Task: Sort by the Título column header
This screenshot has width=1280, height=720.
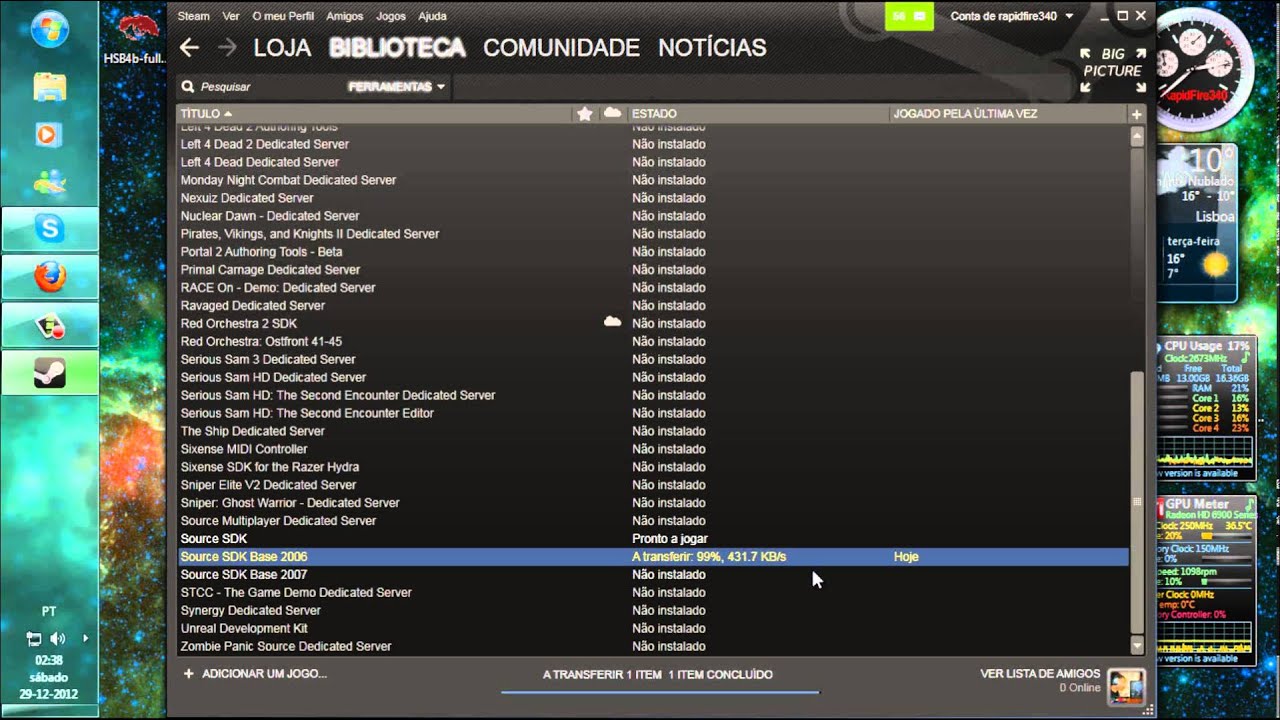Action: point(206,114)
